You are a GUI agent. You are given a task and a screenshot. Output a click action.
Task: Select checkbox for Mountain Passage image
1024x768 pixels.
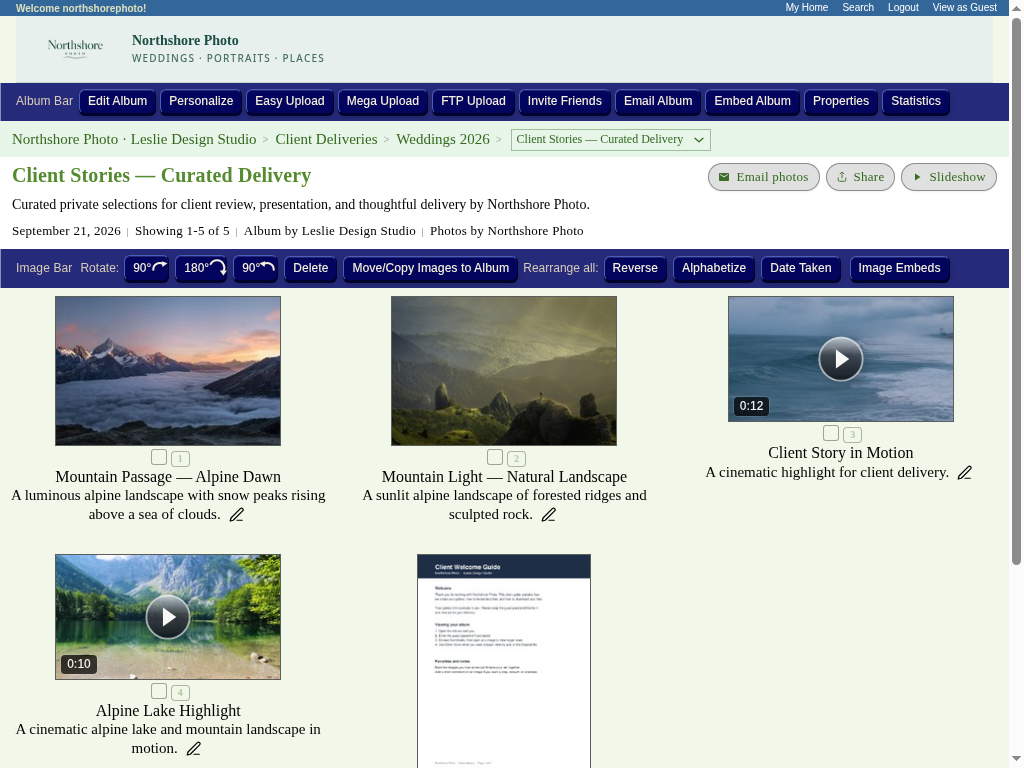point(159,456)
